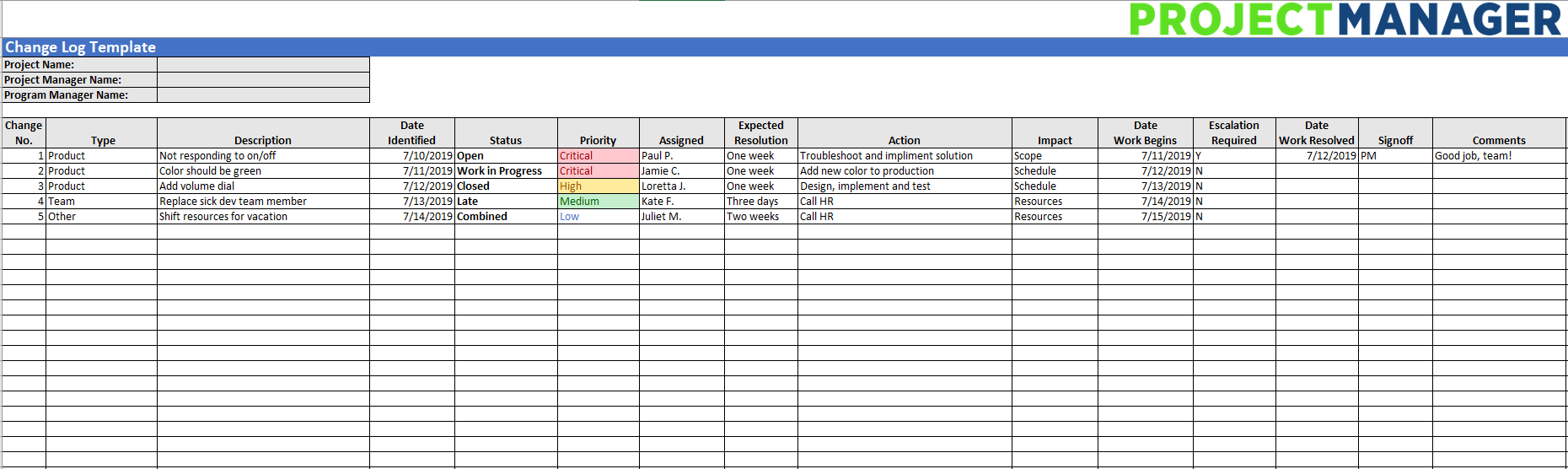Screen dimensions: 1568x469
Task: Select cell 'Add volume dial'
Action: 263,186
